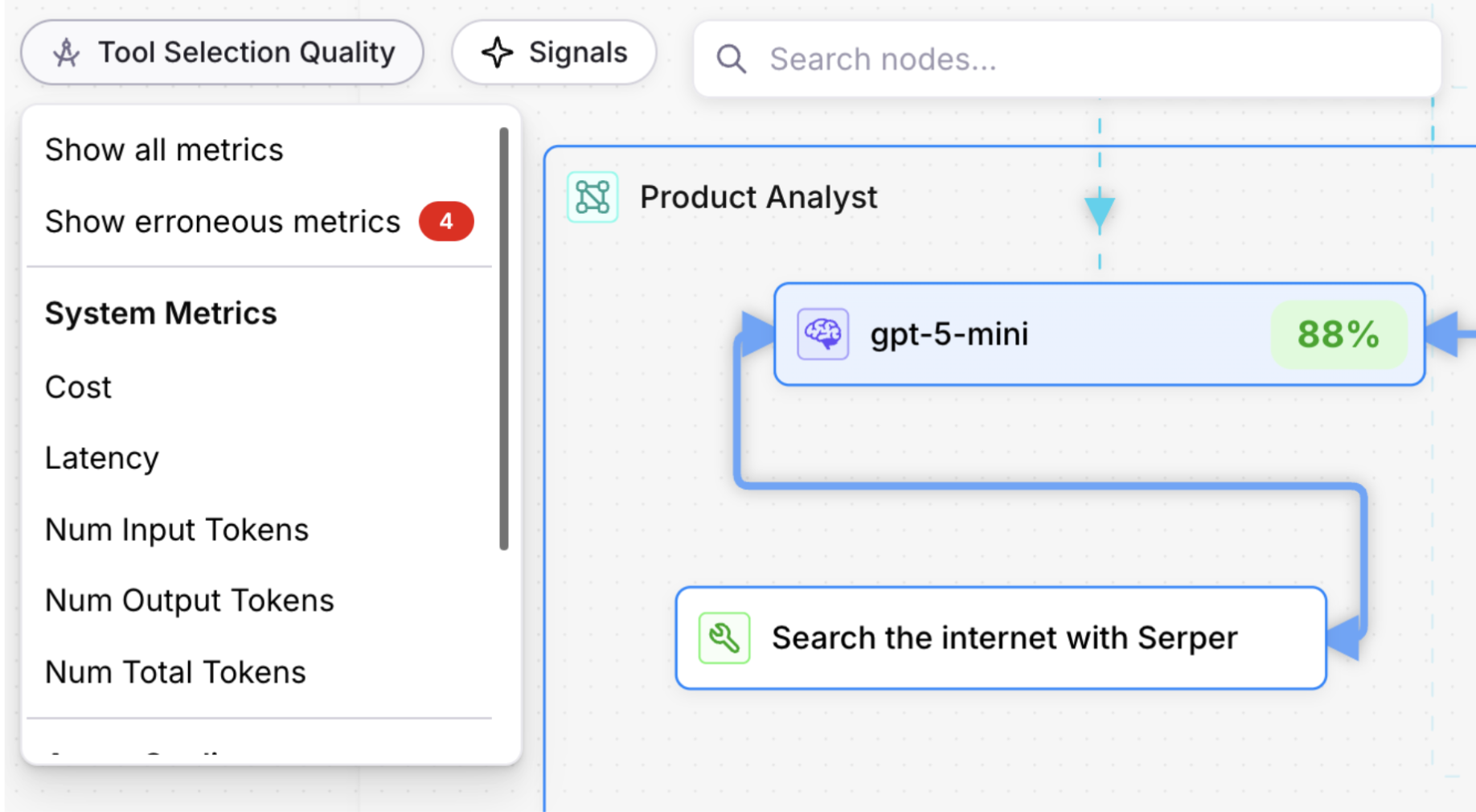Expand the System Metrics section
The image size is (1476, 812).
(161, 313)
